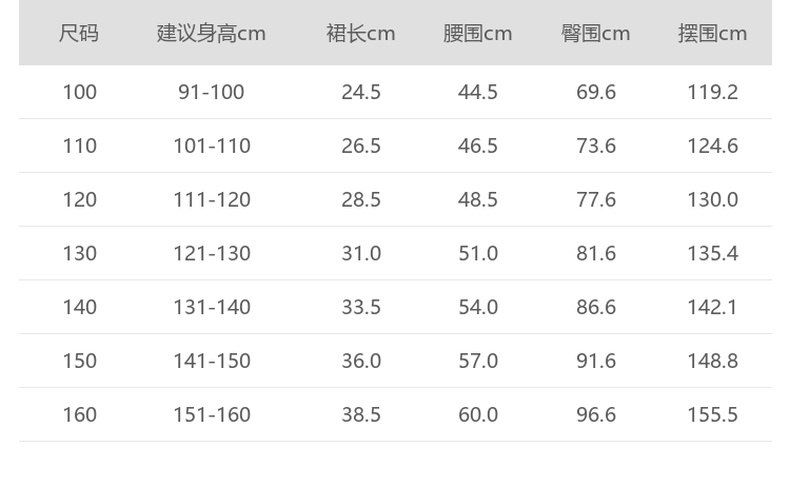The height and width of the screenshot is (485, 790).
Task: Select the 119.2 hem value cell
Action: click(712, 92)
